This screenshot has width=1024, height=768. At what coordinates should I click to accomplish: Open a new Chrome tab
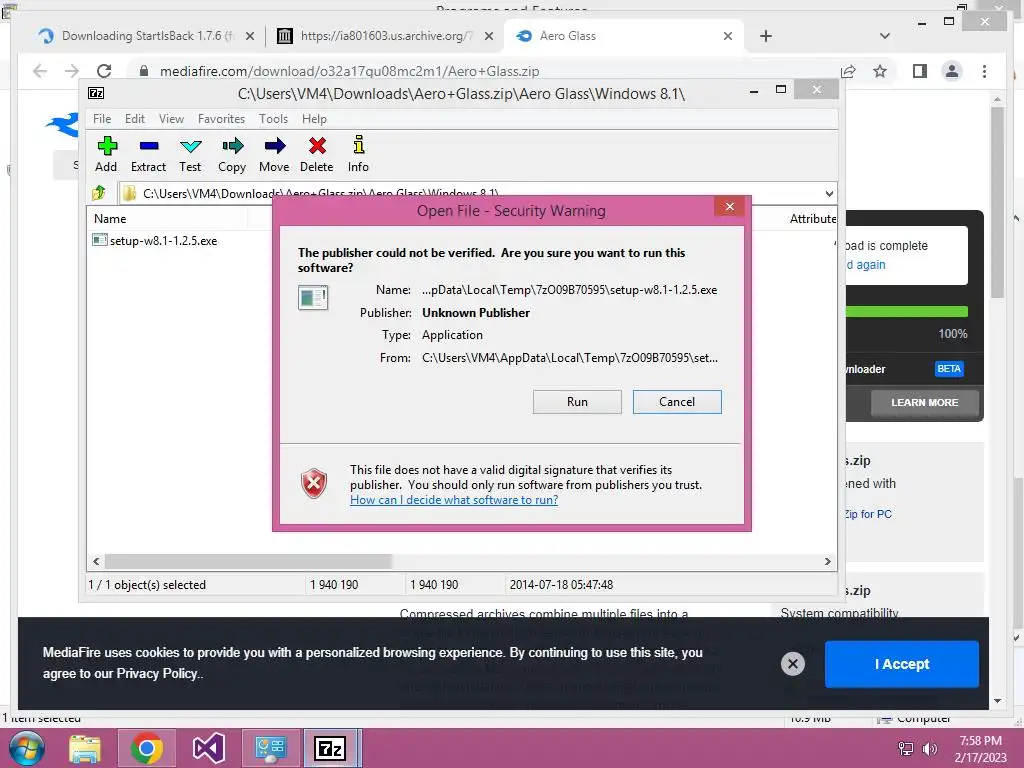pyautogui.click(x=766, y=36)
